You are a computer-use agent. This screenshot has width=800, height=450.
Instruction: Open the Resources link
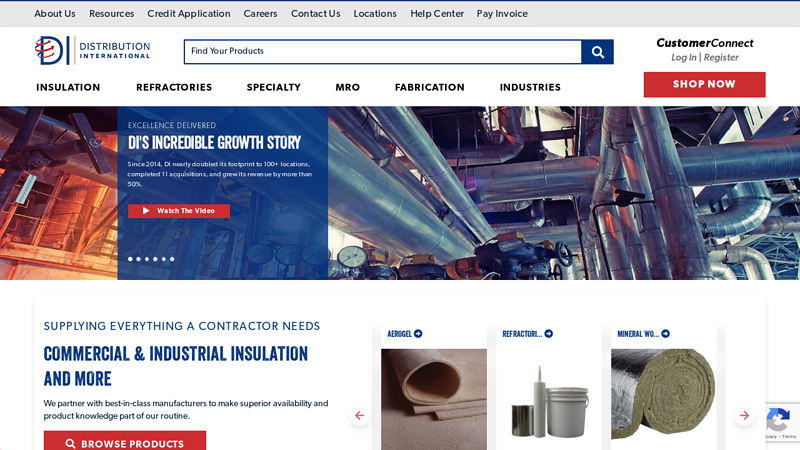click(x=112, y=14)
